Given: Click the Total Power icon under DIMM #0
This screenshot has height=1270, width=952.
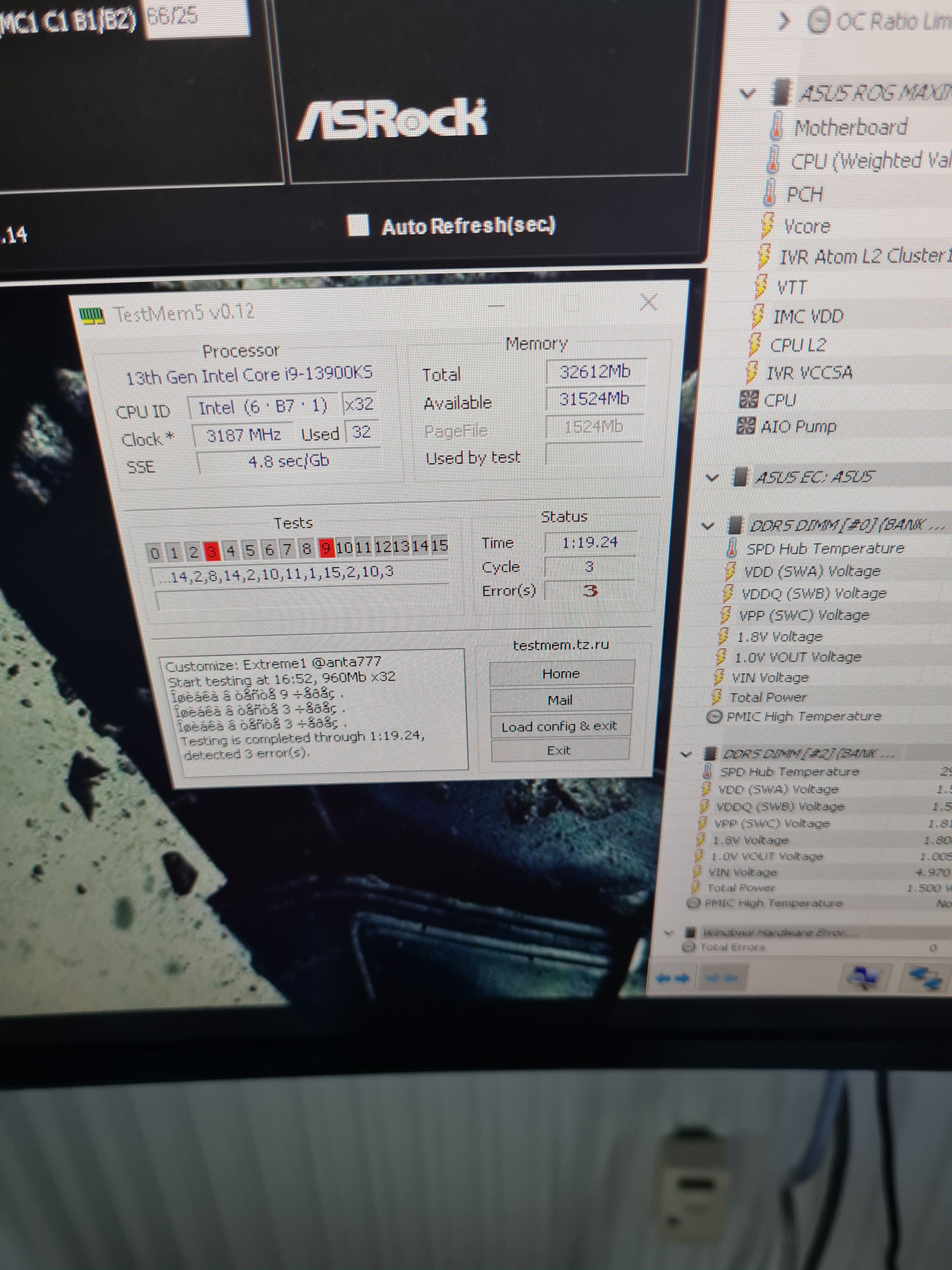Looking at the screenshot, I should (x=716, y=697).
